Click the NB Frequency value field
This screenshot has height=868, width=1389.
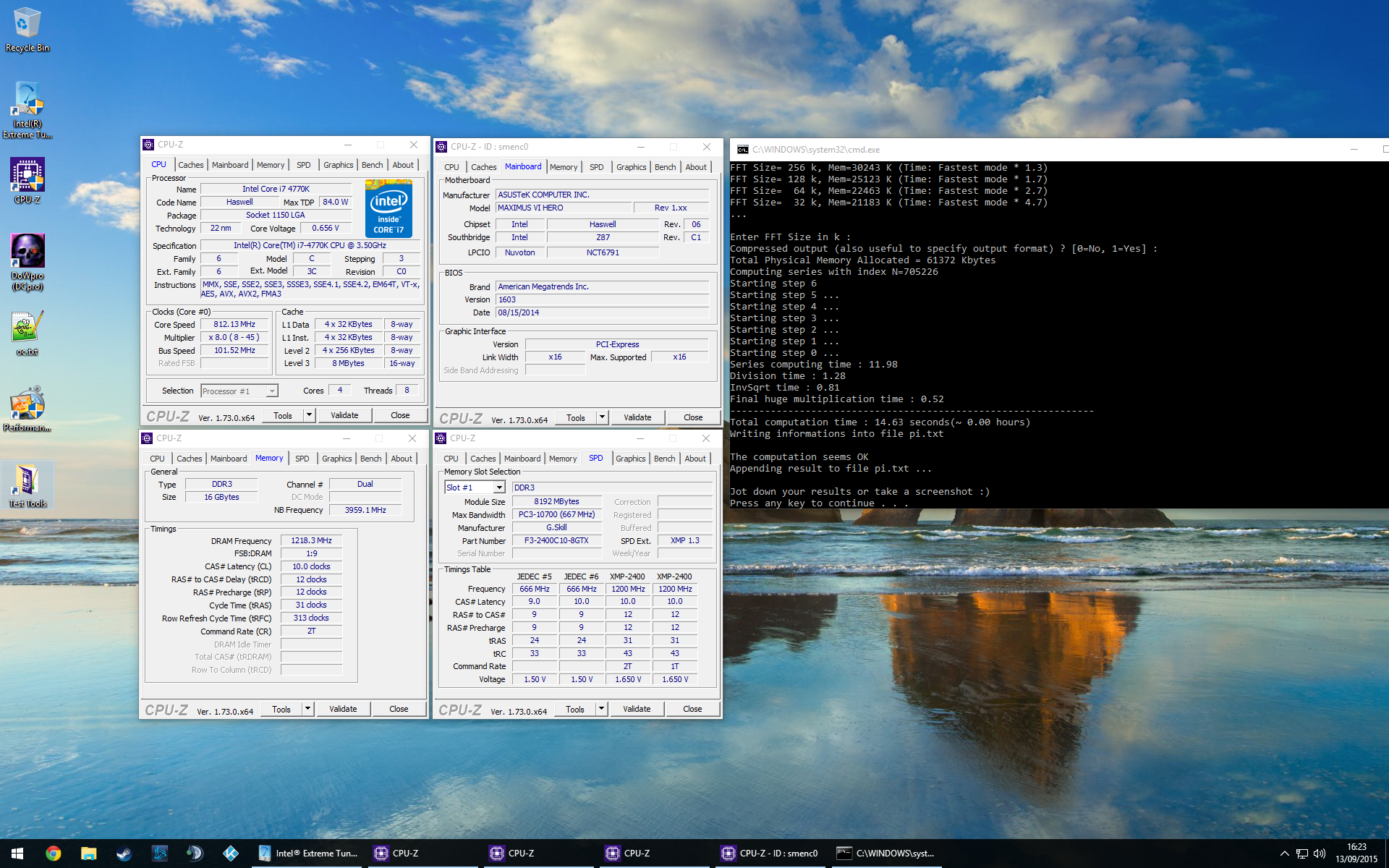pos(365,510)
